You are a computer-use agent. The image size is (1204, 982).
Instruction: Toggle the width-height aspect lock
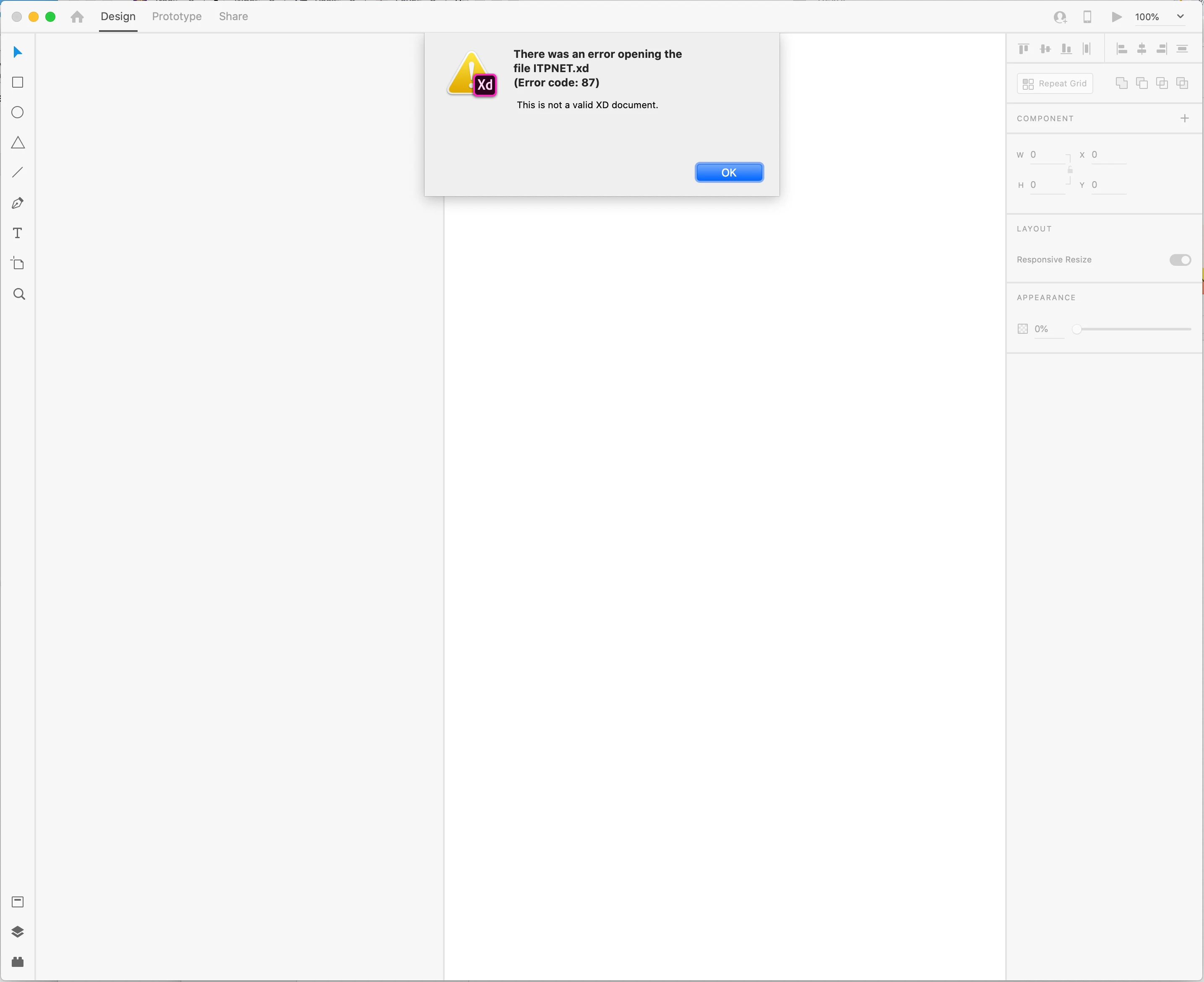point(1070,170)
